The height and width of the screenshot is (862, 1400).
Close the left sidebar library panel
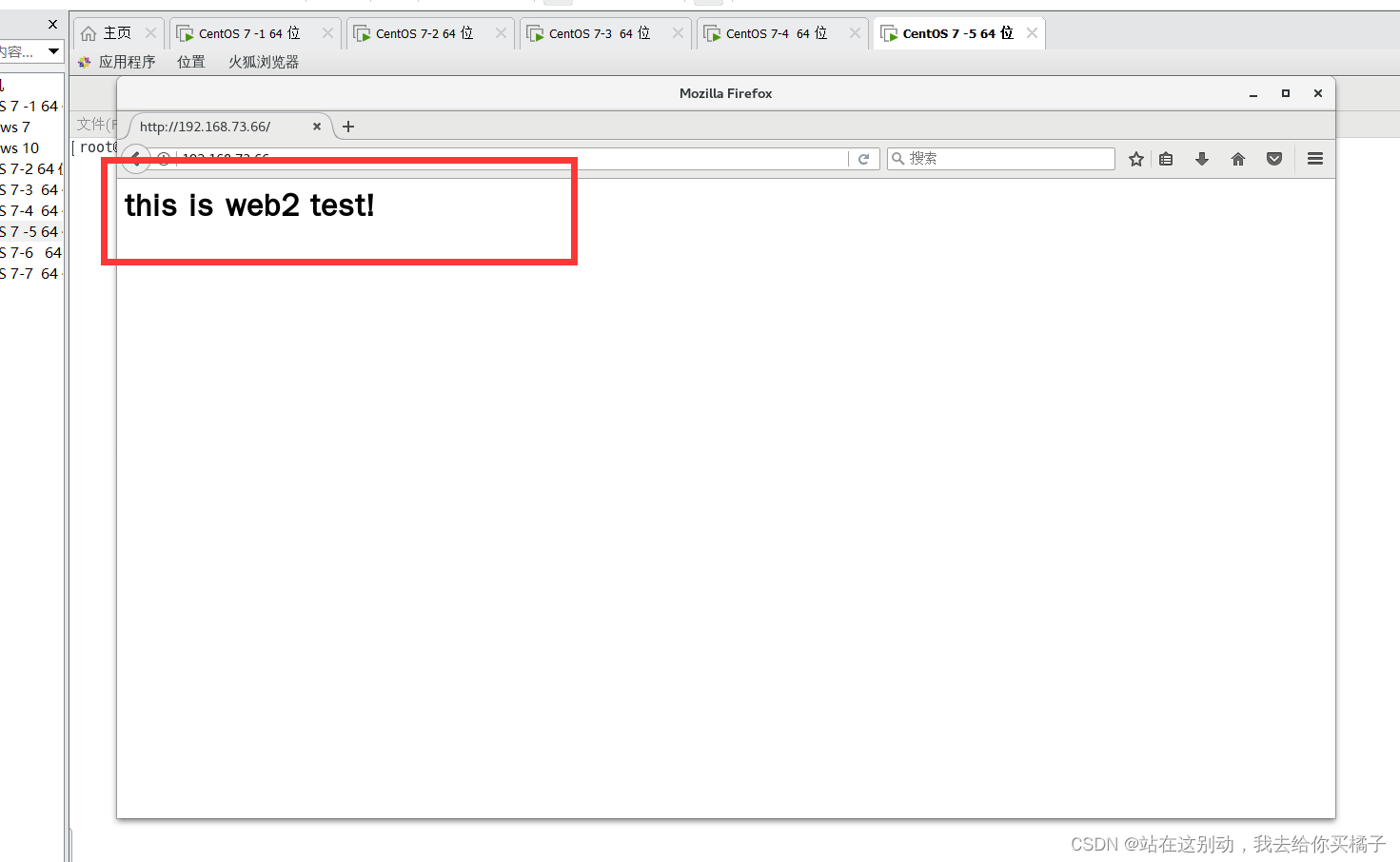pos(52,24)
